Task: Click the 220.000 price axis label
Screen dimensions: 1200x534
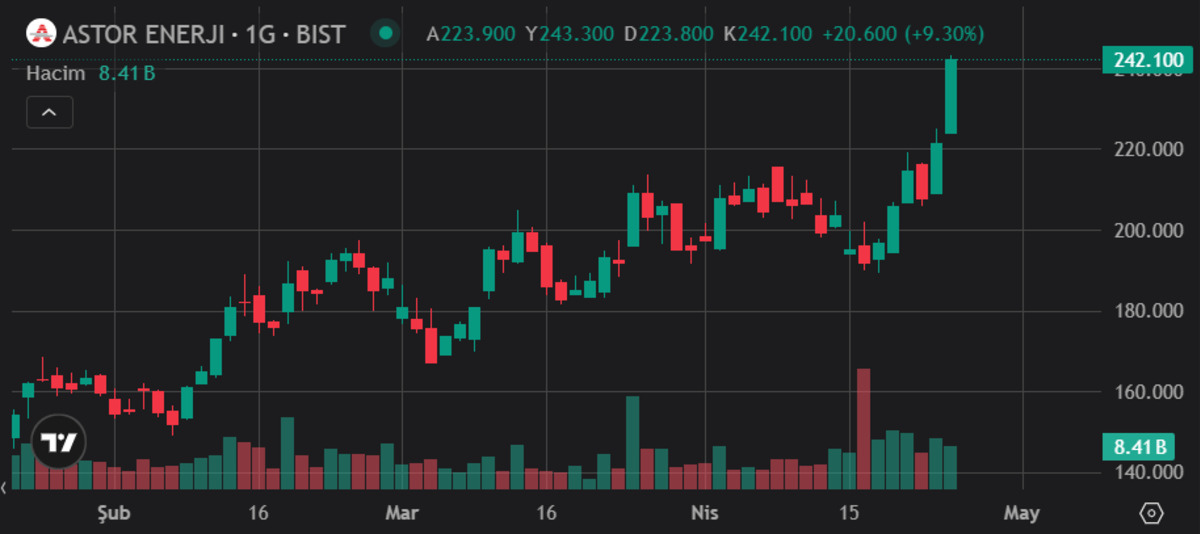Action: pyautogui.click(x=1147, y=150)
